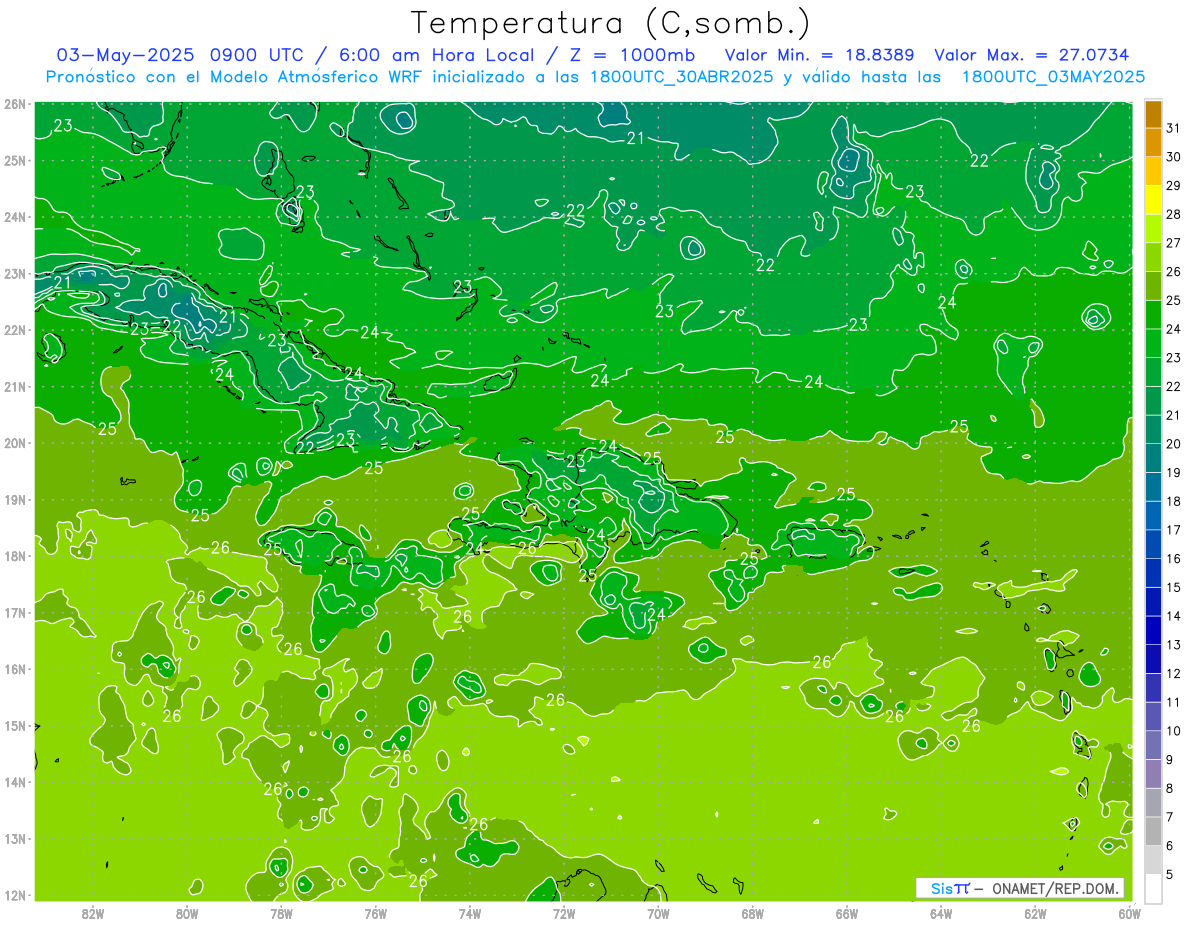Click the "16N" latitude axis label
This screenshot has height=927, width=1200.
(x=15, y=669)
